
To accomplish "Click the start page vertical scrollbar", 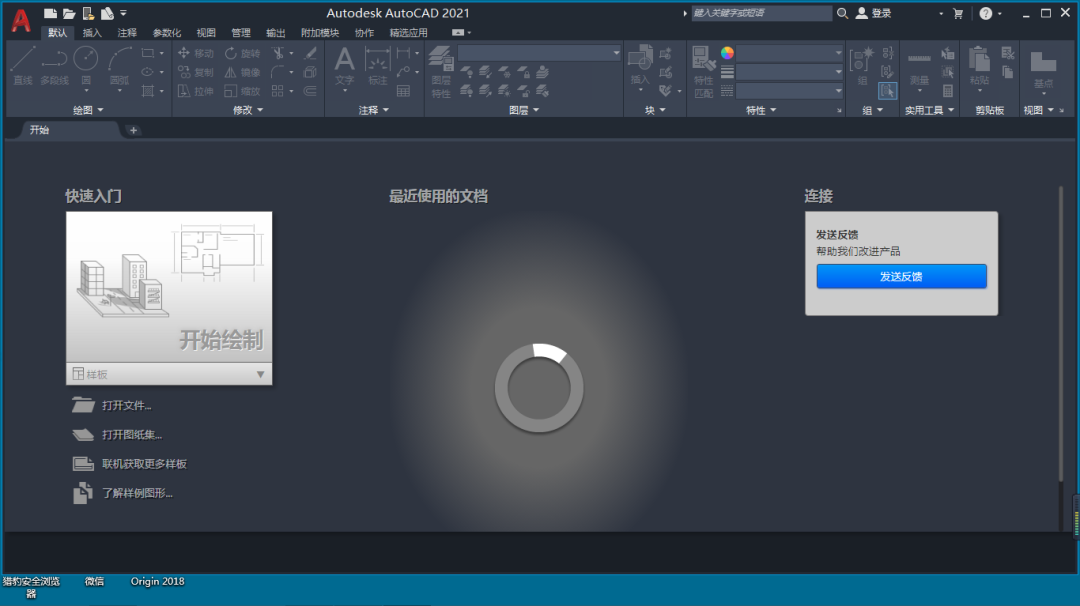I will pos(1061,334).
